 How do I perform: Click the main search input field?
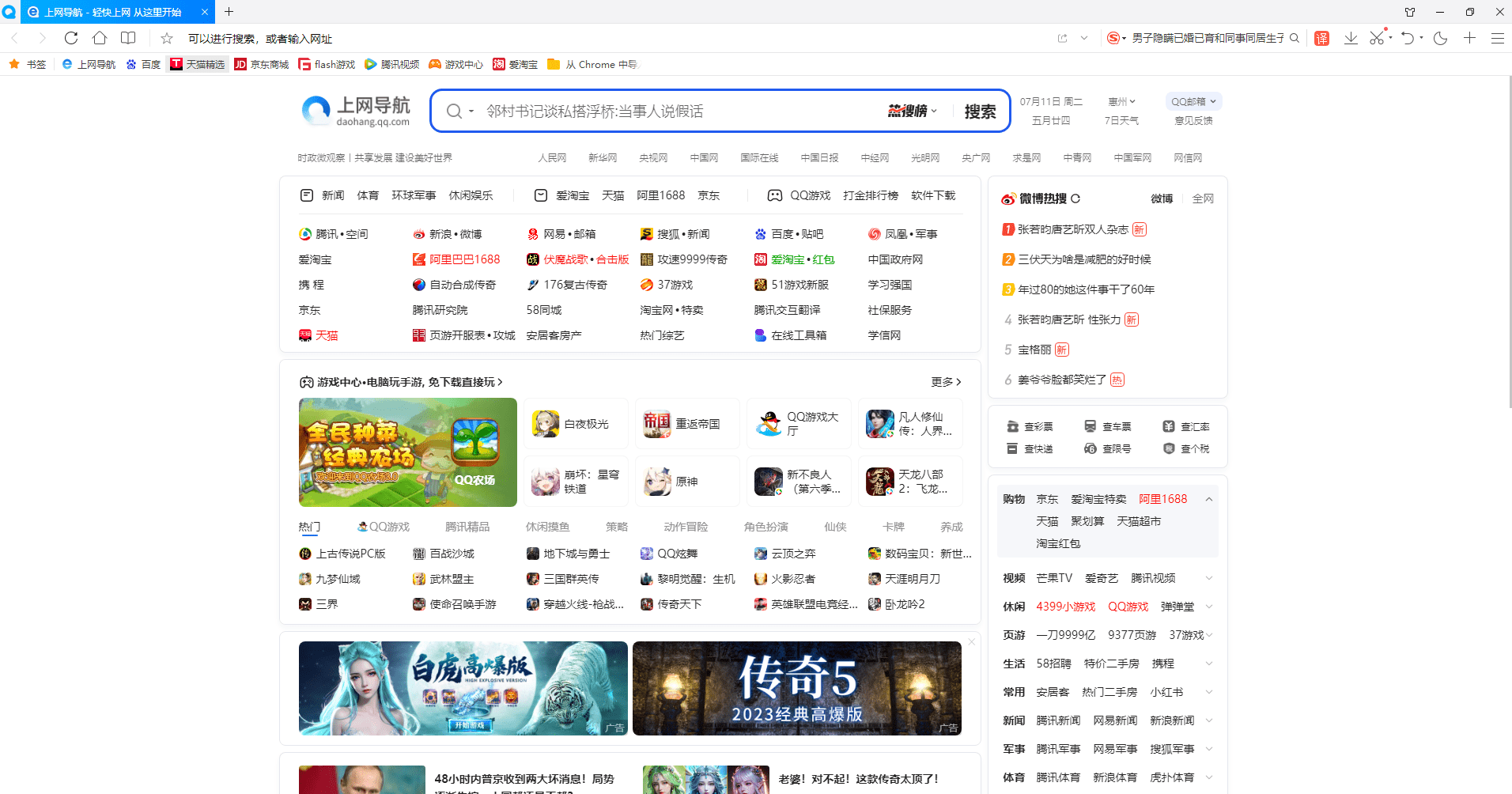[680, 112]
